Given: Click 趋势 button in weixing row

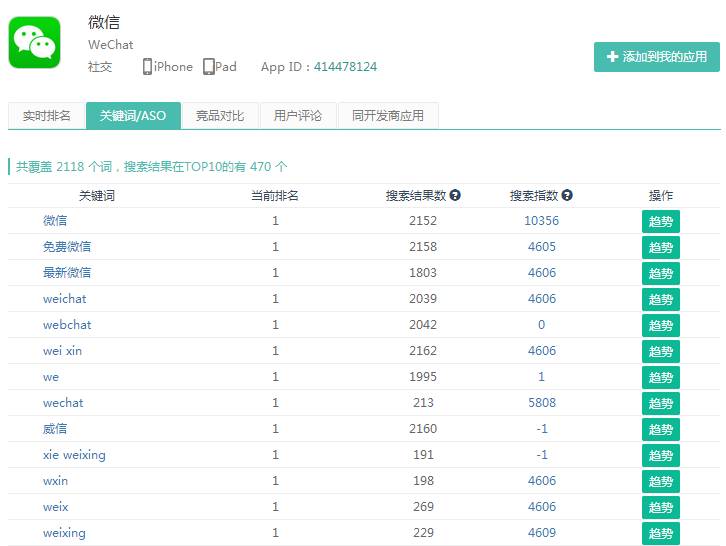Looking at the screenshot, I should tap(661, 533).
